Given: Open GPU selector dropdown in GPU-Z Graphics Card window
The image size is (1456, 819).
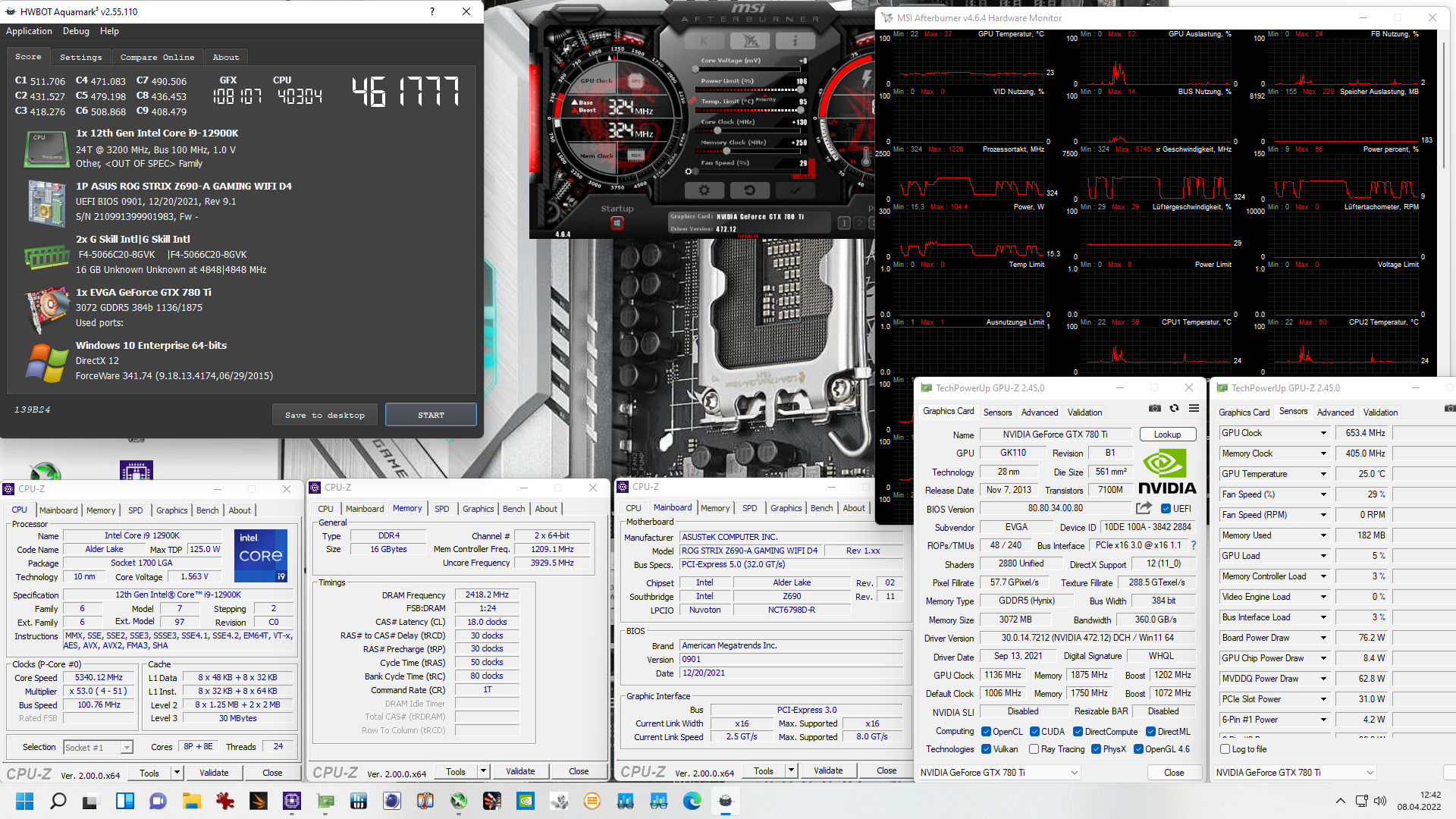Looking at the screenshot, I should point(999,773).
